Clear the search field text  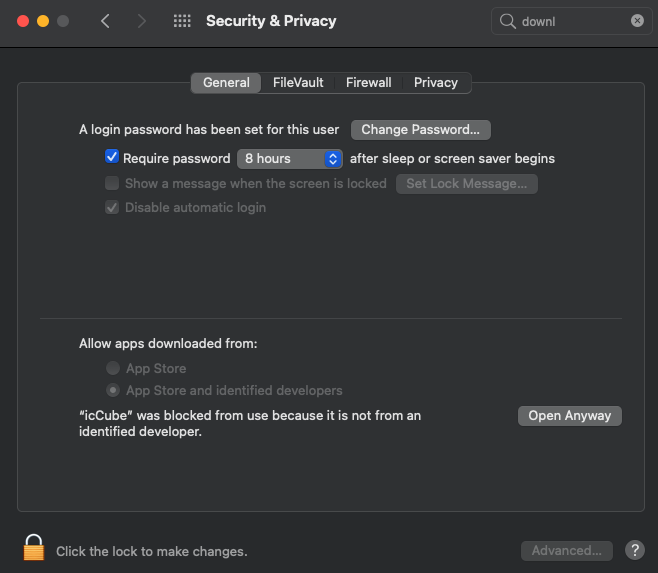tap(637, 21)
